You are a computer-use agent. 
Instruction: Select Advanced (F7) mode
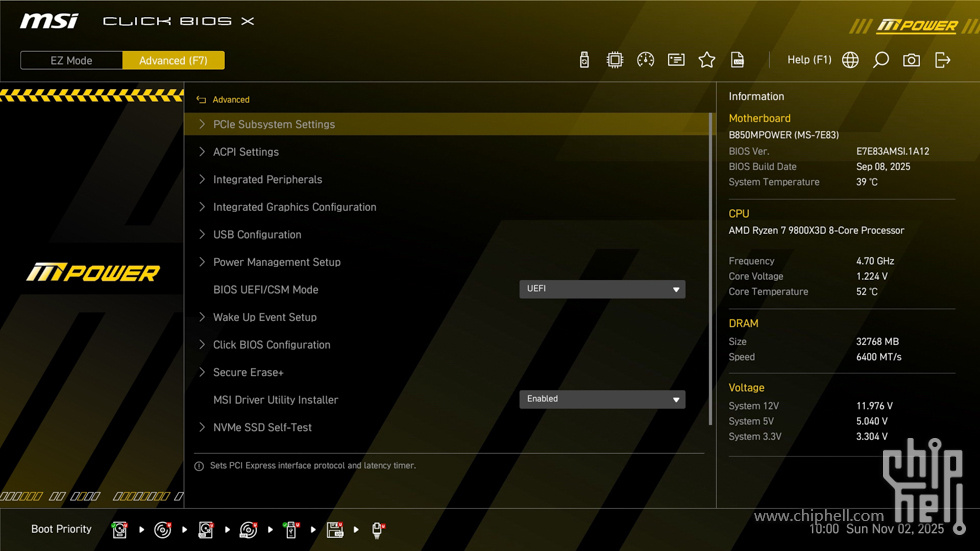pos(173,60)
